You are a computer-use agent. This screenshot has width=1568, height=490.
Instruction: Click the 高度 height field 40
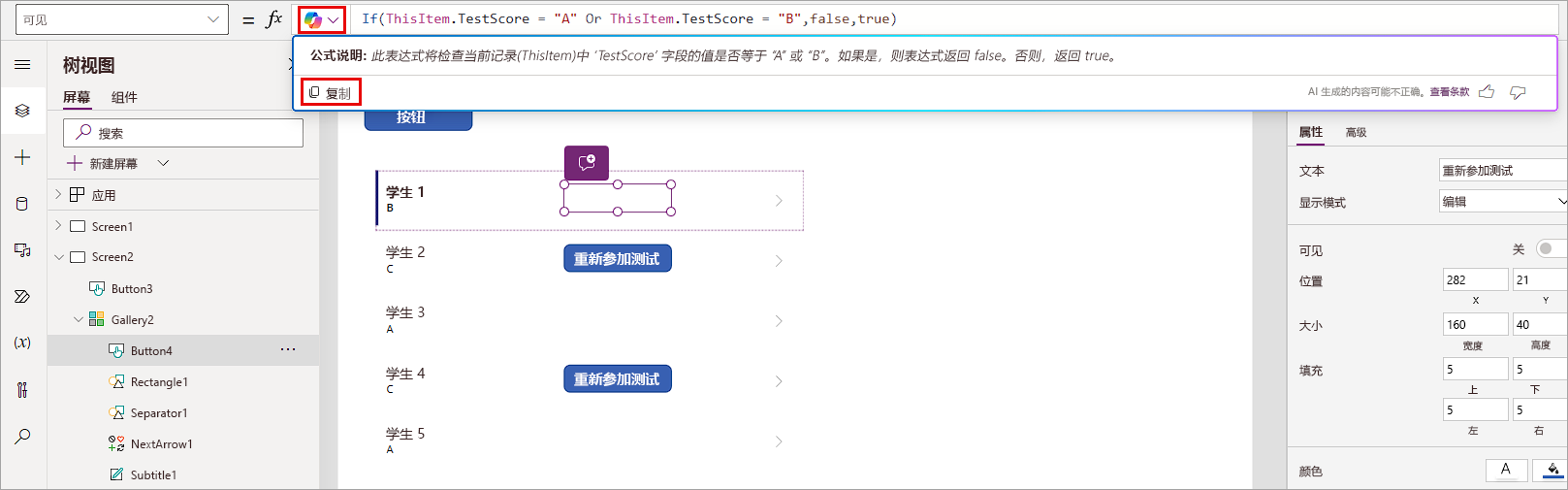point(1540,324)
